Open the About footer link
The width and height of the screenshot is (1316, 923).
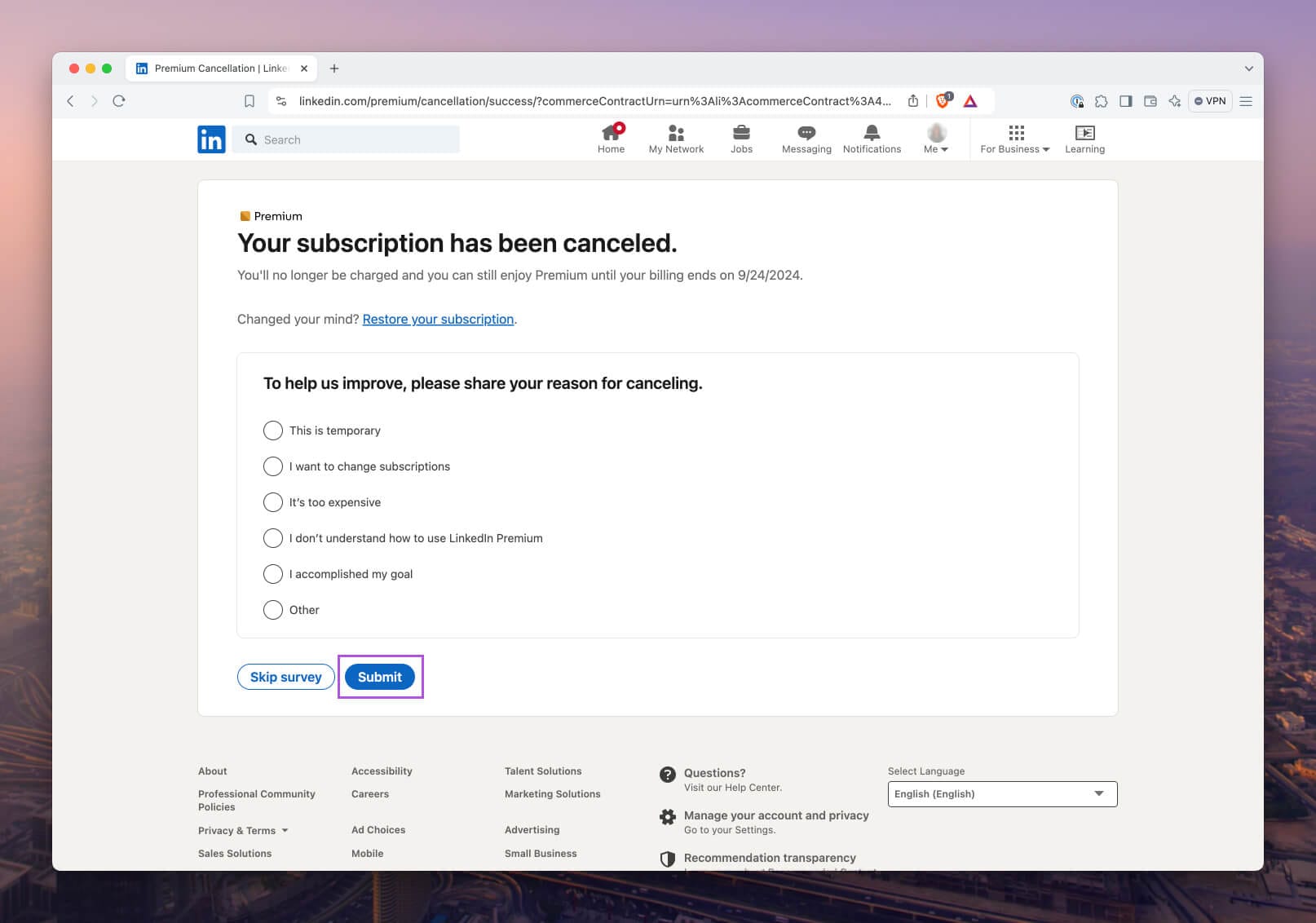pyautogui.click(x=212, y=771)
